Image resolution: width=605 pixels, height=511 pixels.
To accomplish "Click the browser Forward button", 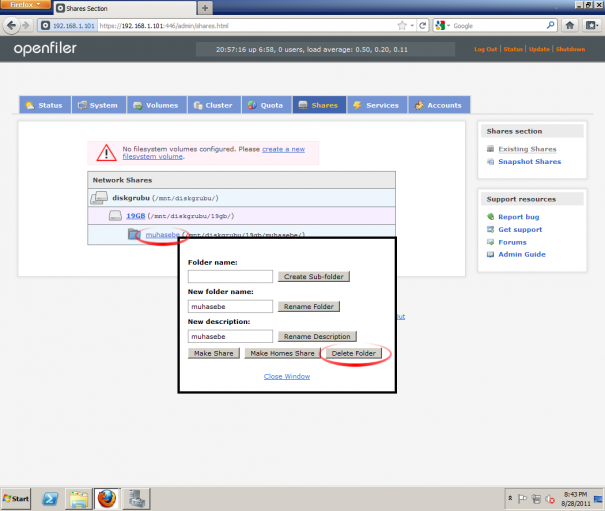I will (26, 25).
